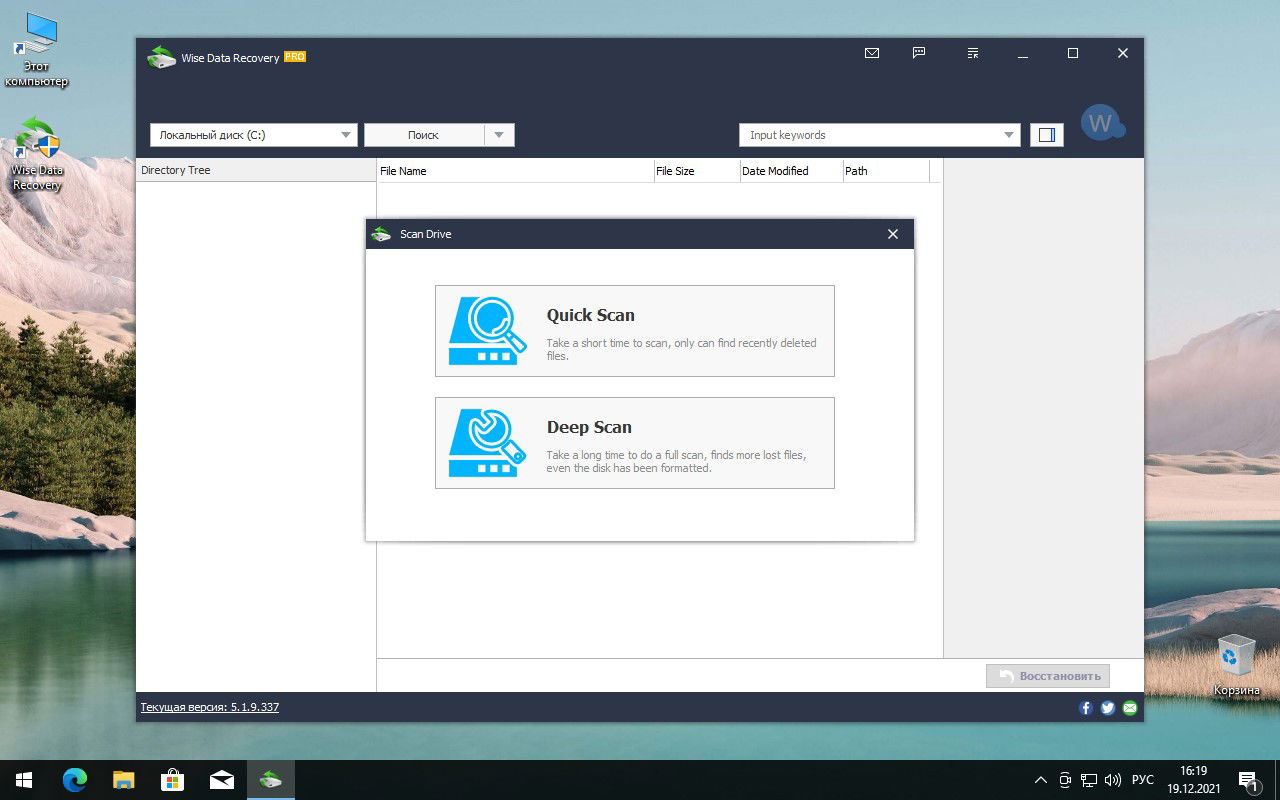Screen dimensions: 1280x800
Task: Open the Twitter icon in status bar
Action: coord(1108,707)
